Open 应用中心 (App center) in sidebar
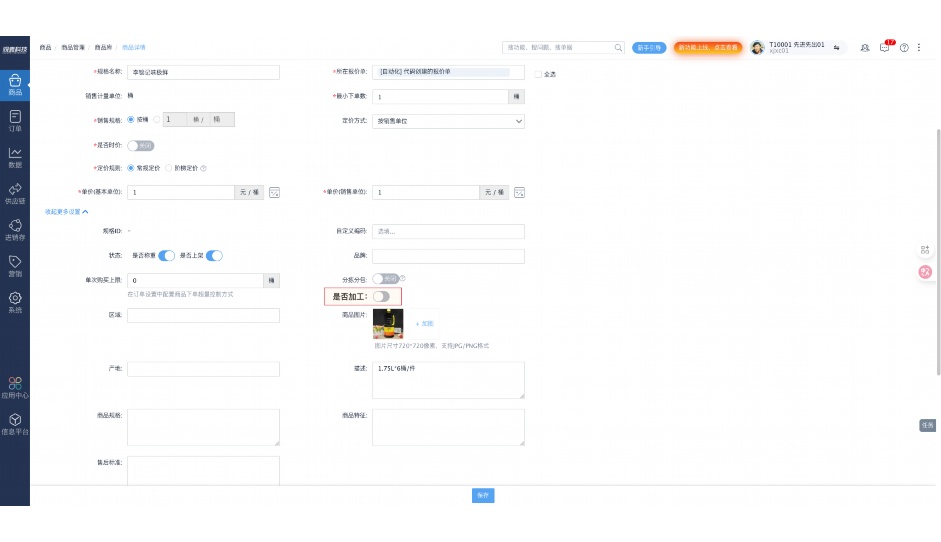The image size is (941, 542). pyautogui.click(x=15, y=388)
